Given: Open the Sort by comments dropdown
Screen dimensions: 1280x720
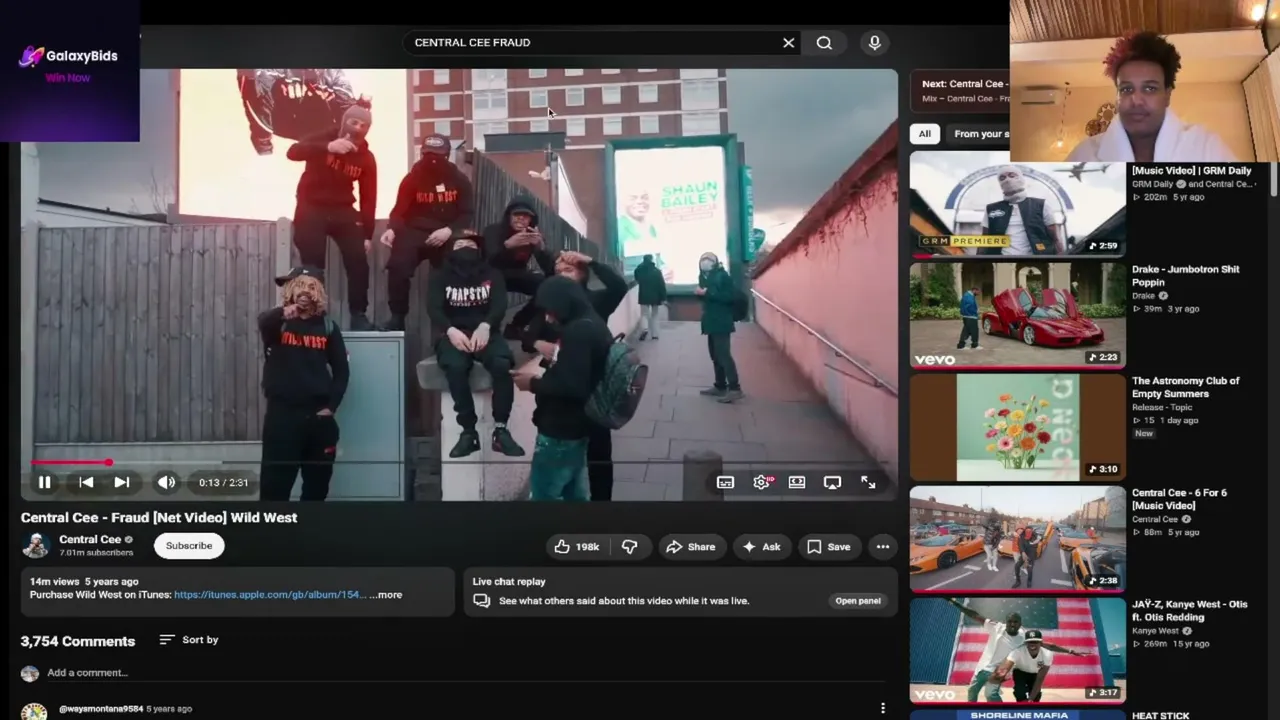Looking at the screenshot, I should [188, 640].
